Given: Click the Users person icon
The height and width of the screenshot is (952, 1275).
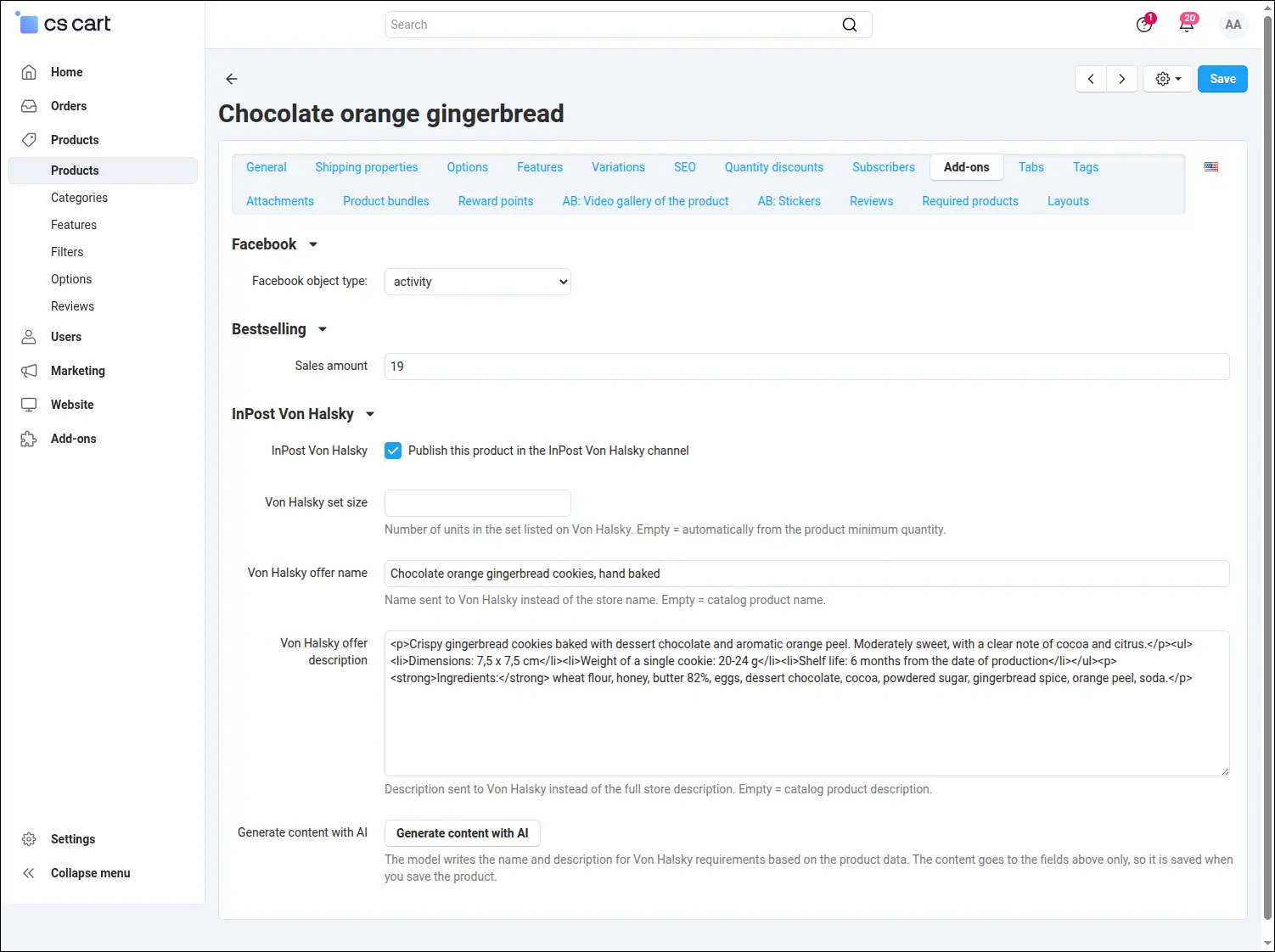Looking at the screenshot, I should 29,337.
